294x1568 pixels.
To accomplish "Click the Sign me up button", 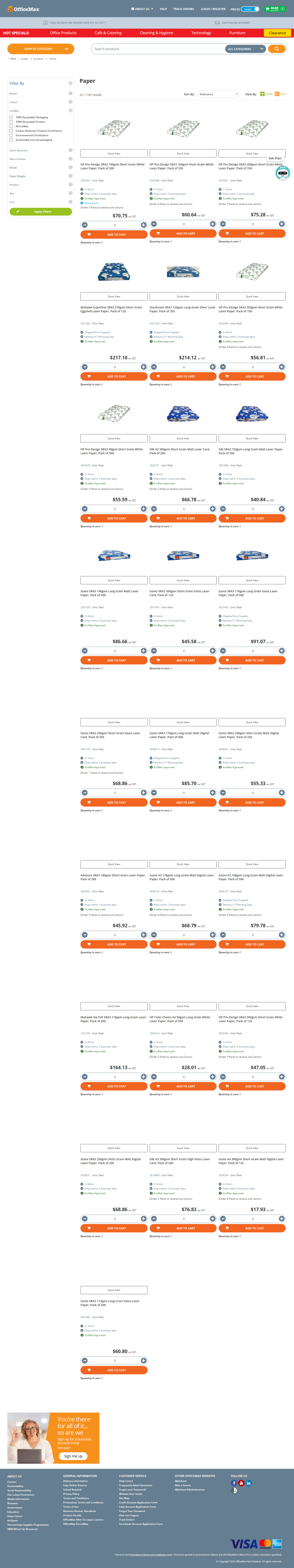I will 73,1456.
